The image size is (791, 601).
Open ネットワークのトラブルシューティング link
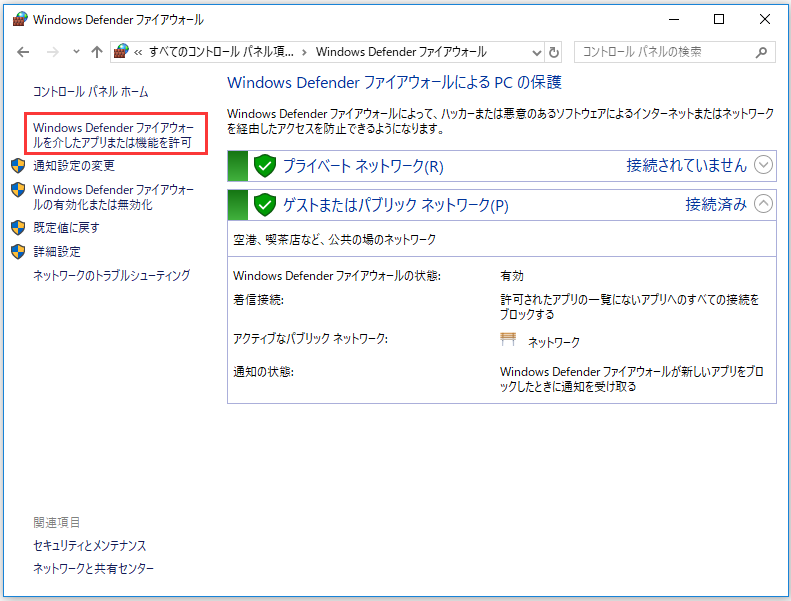111,276
